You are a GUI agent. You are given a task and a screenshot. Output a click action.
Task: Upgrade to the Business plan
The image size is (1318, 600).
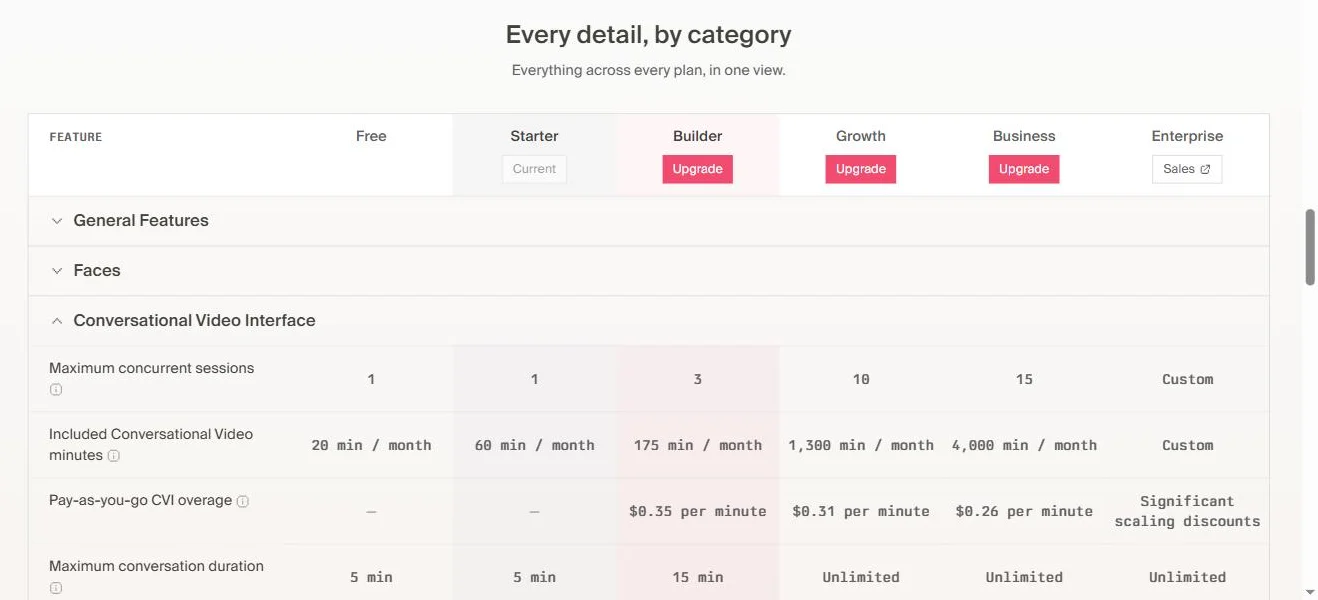1024,169
